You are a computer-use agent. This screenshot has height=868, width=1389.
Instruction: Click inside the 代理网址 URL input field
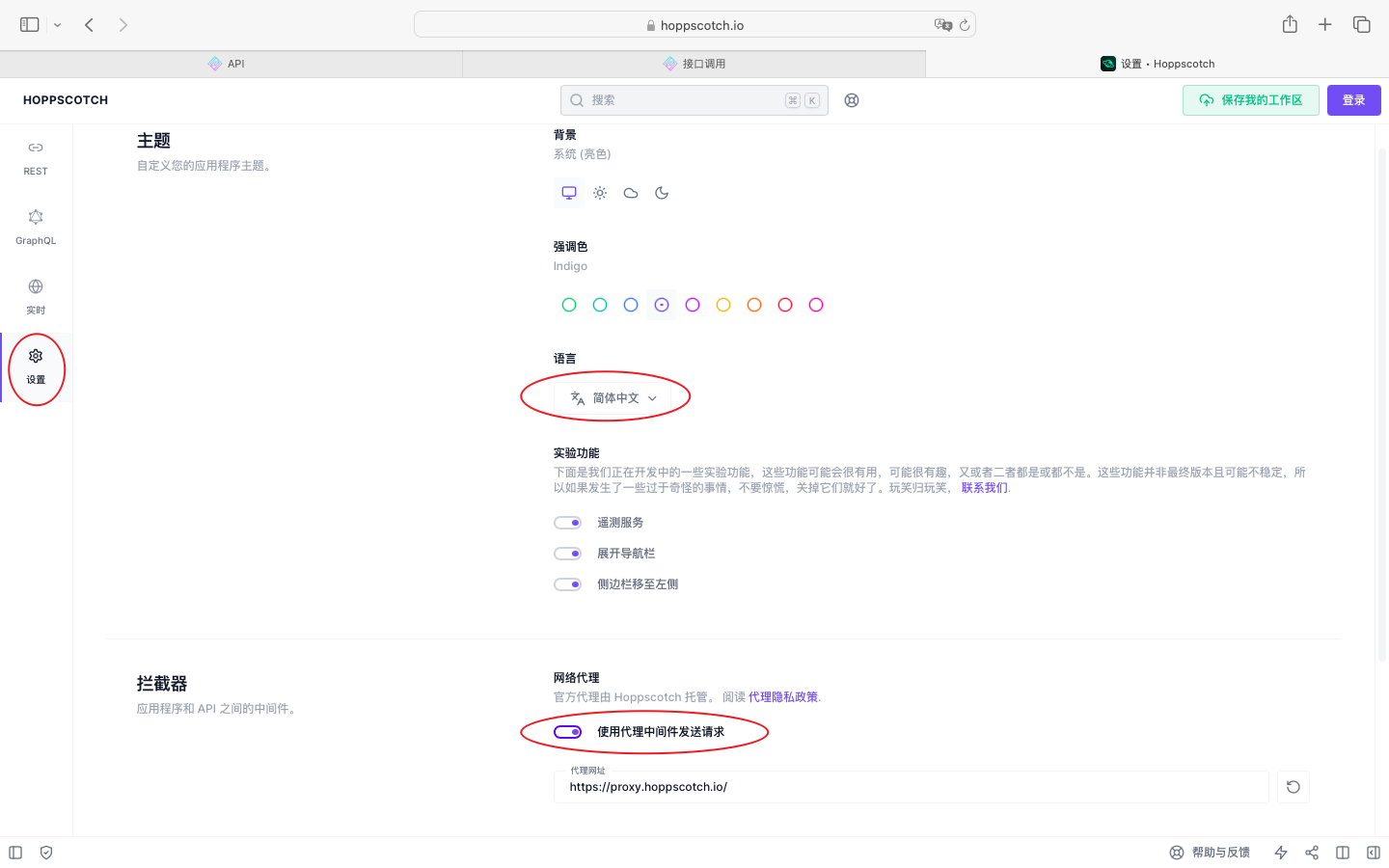(x=911, y=787)
